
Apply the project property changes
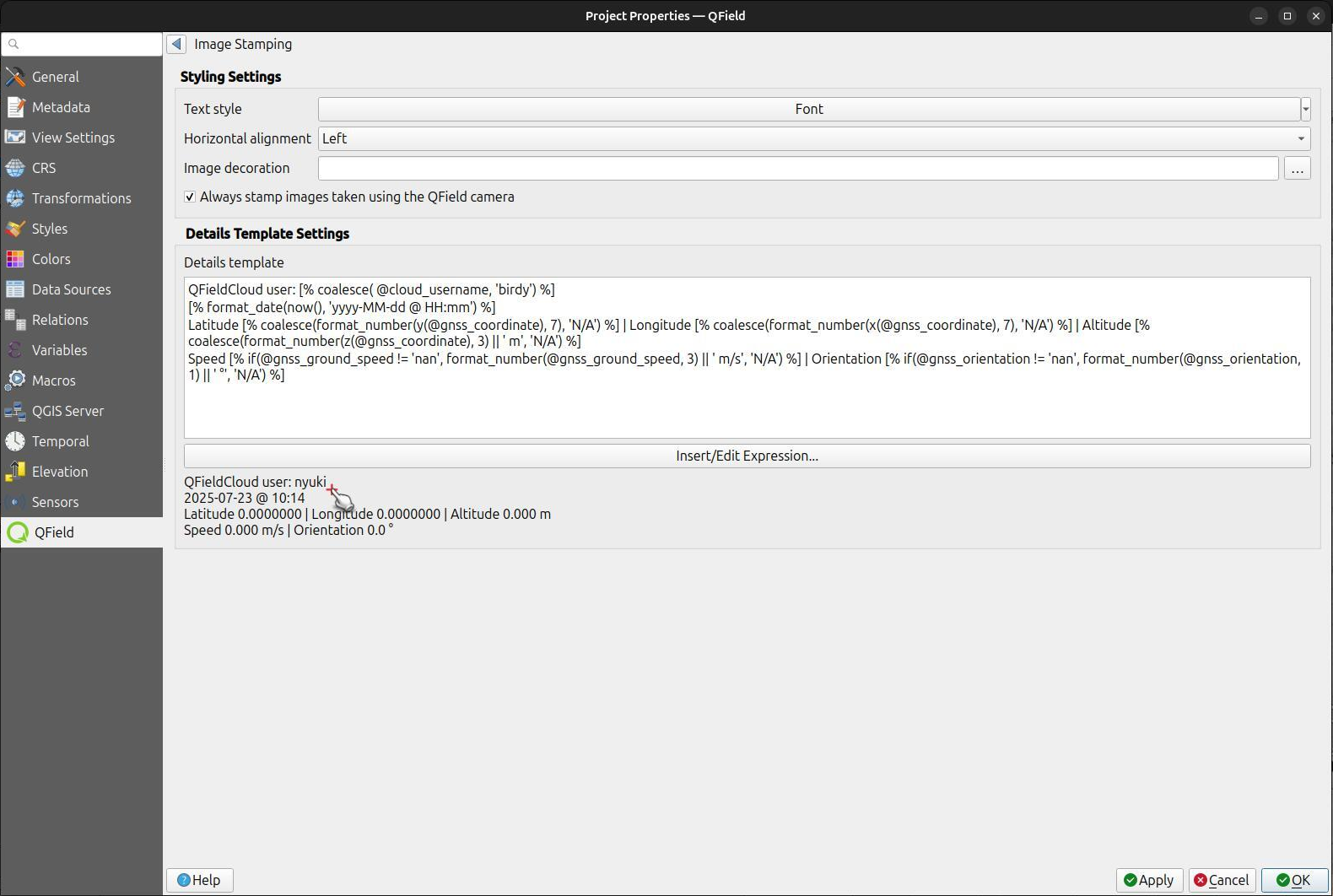[1150, 880]
